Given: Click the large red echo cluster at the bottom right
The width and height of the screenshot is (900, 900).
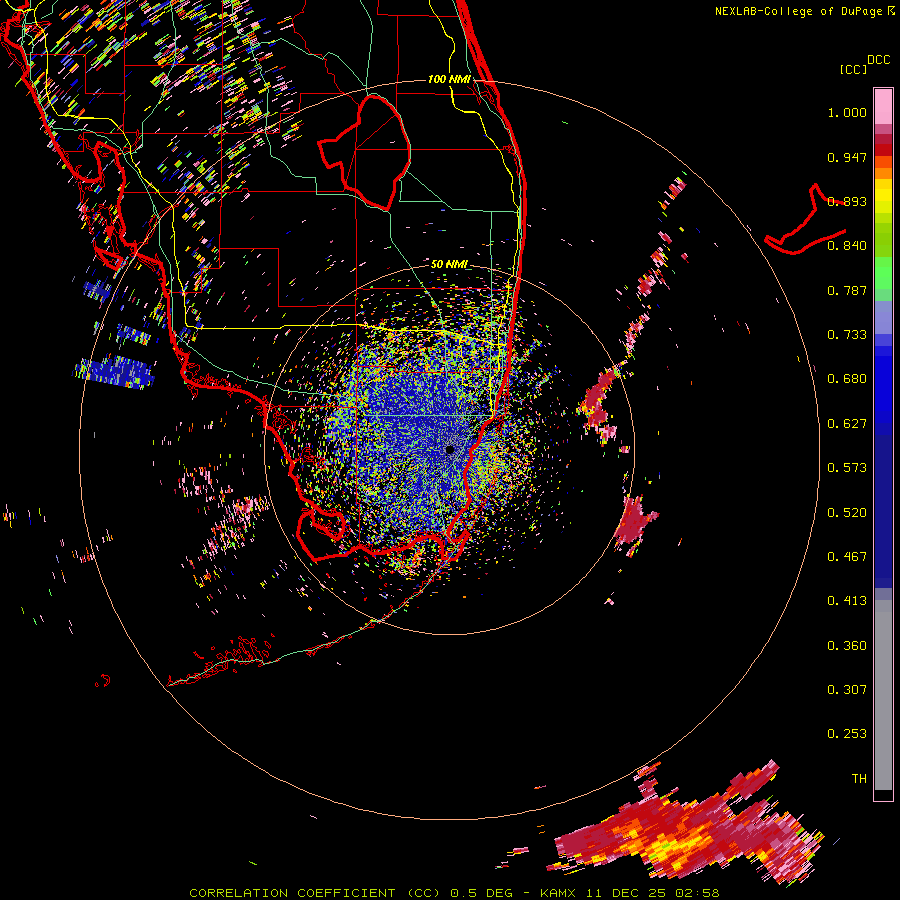Looking at the screenshot, I should (x=689, y=827).
